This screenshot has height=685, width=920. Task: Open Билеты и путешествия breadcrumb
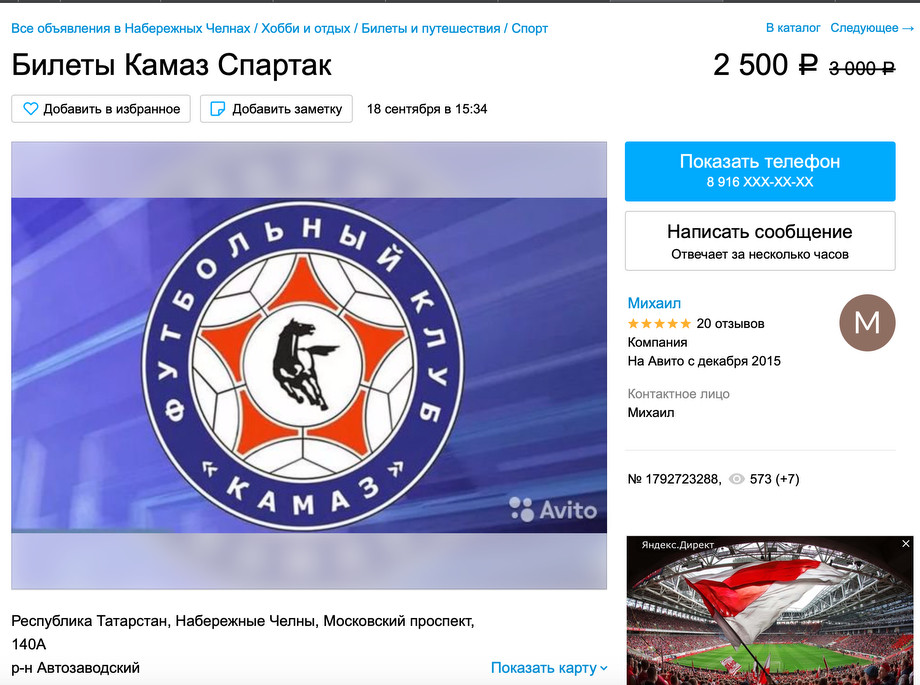point(431,28)
